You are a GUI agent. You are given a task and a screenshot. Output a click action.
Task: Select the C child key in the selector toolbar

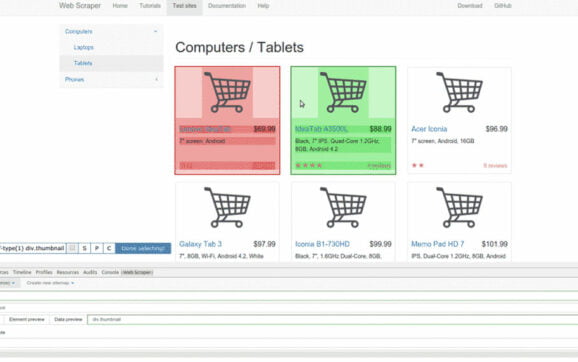109,248
